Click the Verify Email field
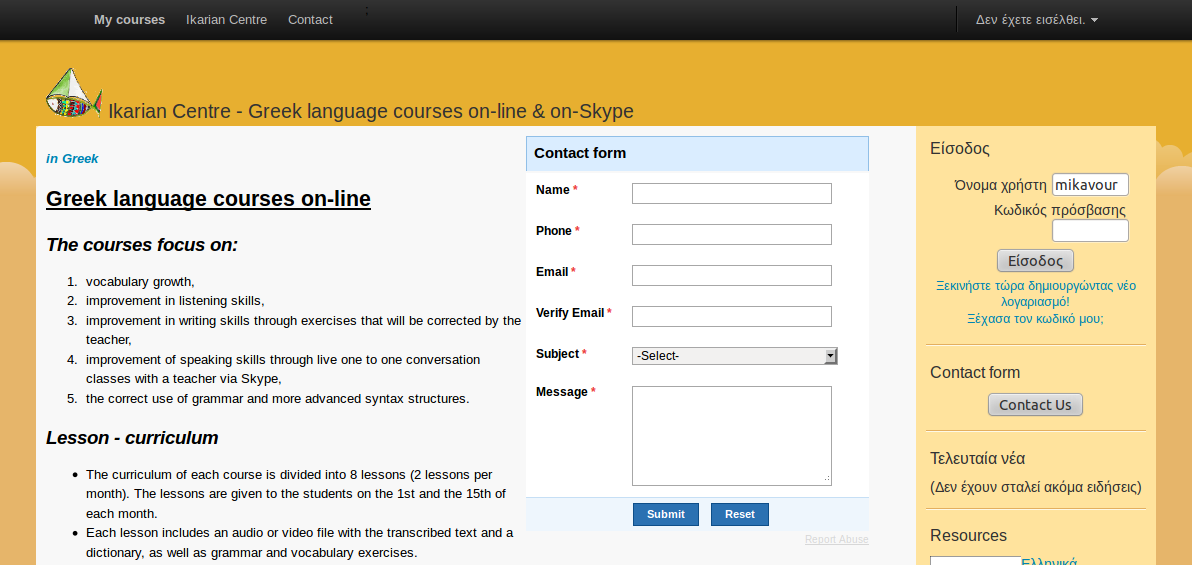 click(731, 317)
